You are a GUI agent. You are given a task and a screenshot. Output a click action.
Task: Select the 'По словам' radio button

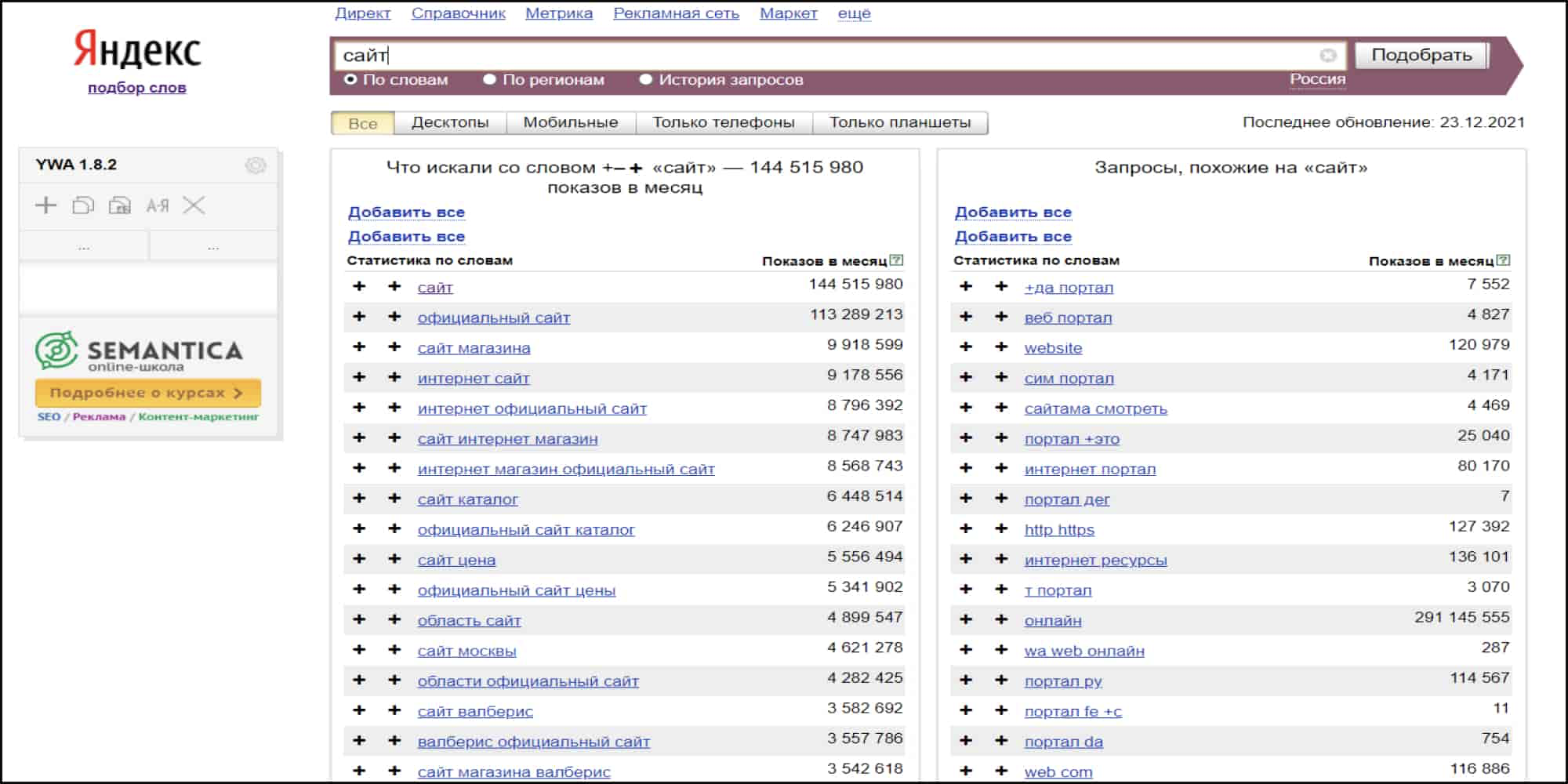pos(350,79)
